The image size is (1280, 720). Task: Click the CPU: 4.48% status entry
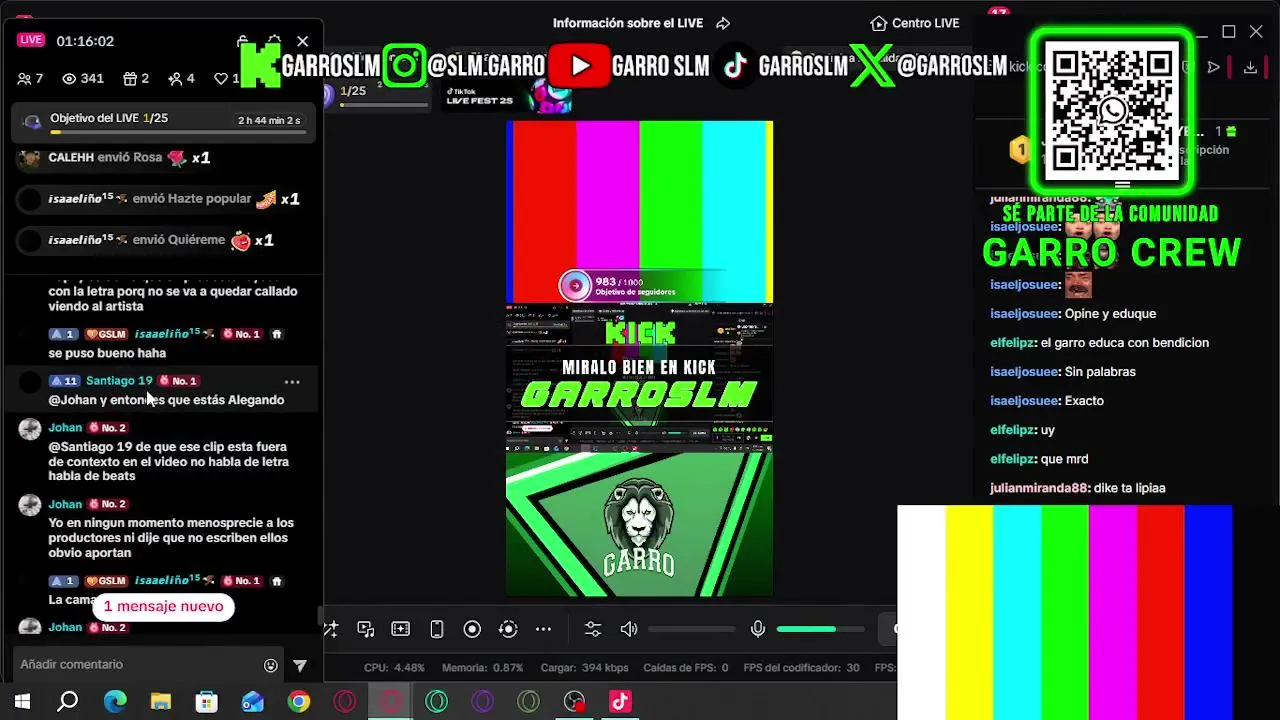(x=394, y=668)
